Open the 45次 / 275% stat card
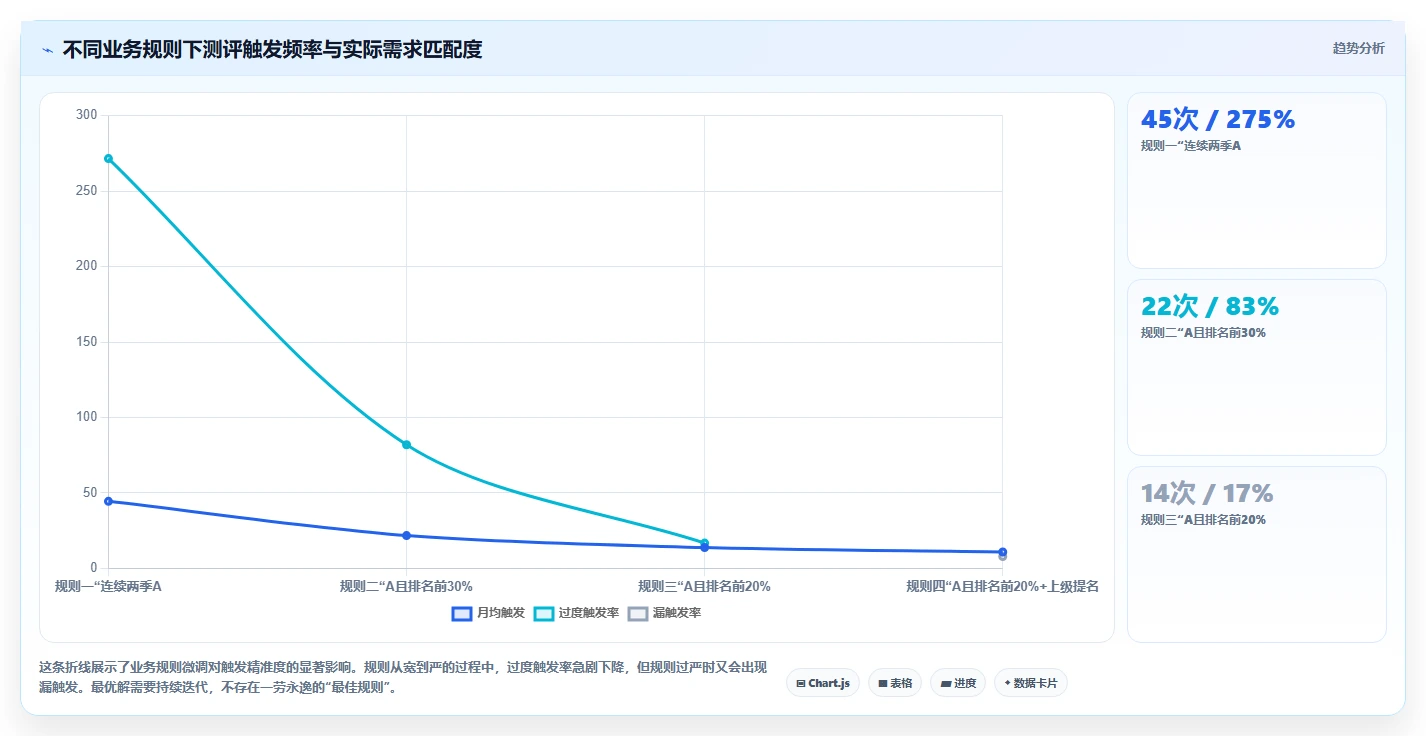 (x=1256, y=181)
